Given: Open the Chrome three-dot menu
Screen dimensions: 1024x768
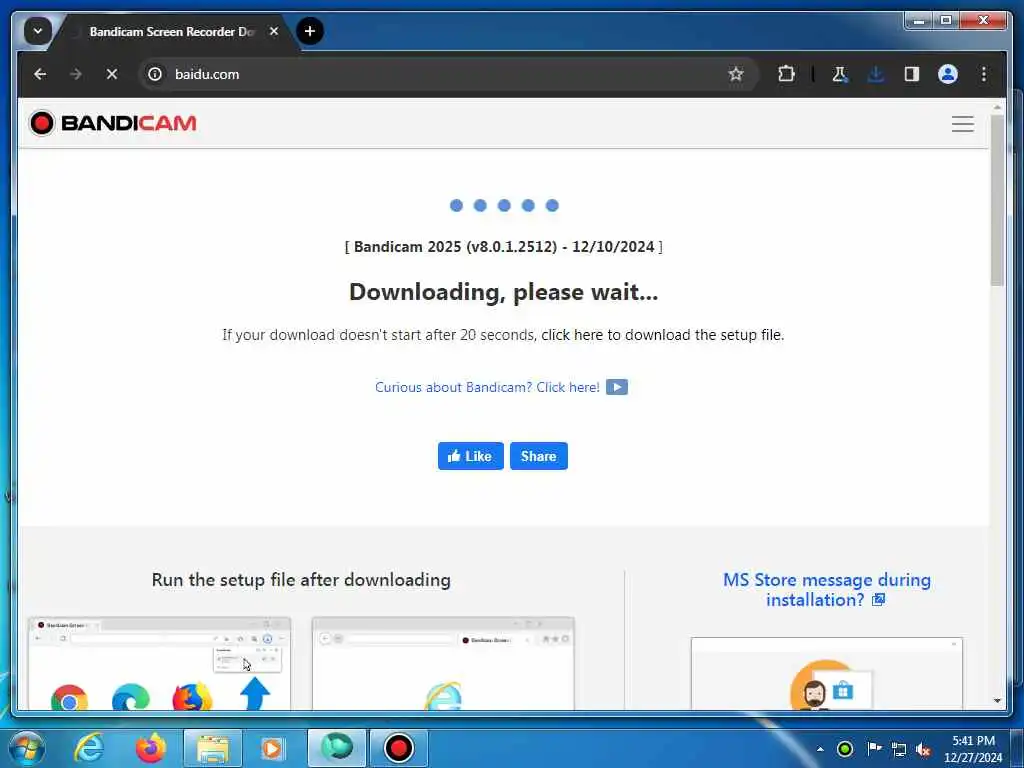Looking at the screenshot, I should click(x=984, y=74).
